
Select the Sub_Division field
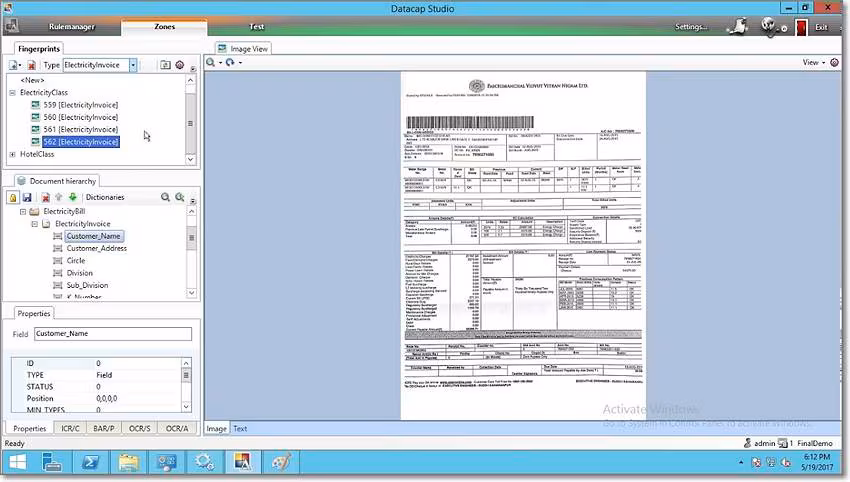(87, 285)
